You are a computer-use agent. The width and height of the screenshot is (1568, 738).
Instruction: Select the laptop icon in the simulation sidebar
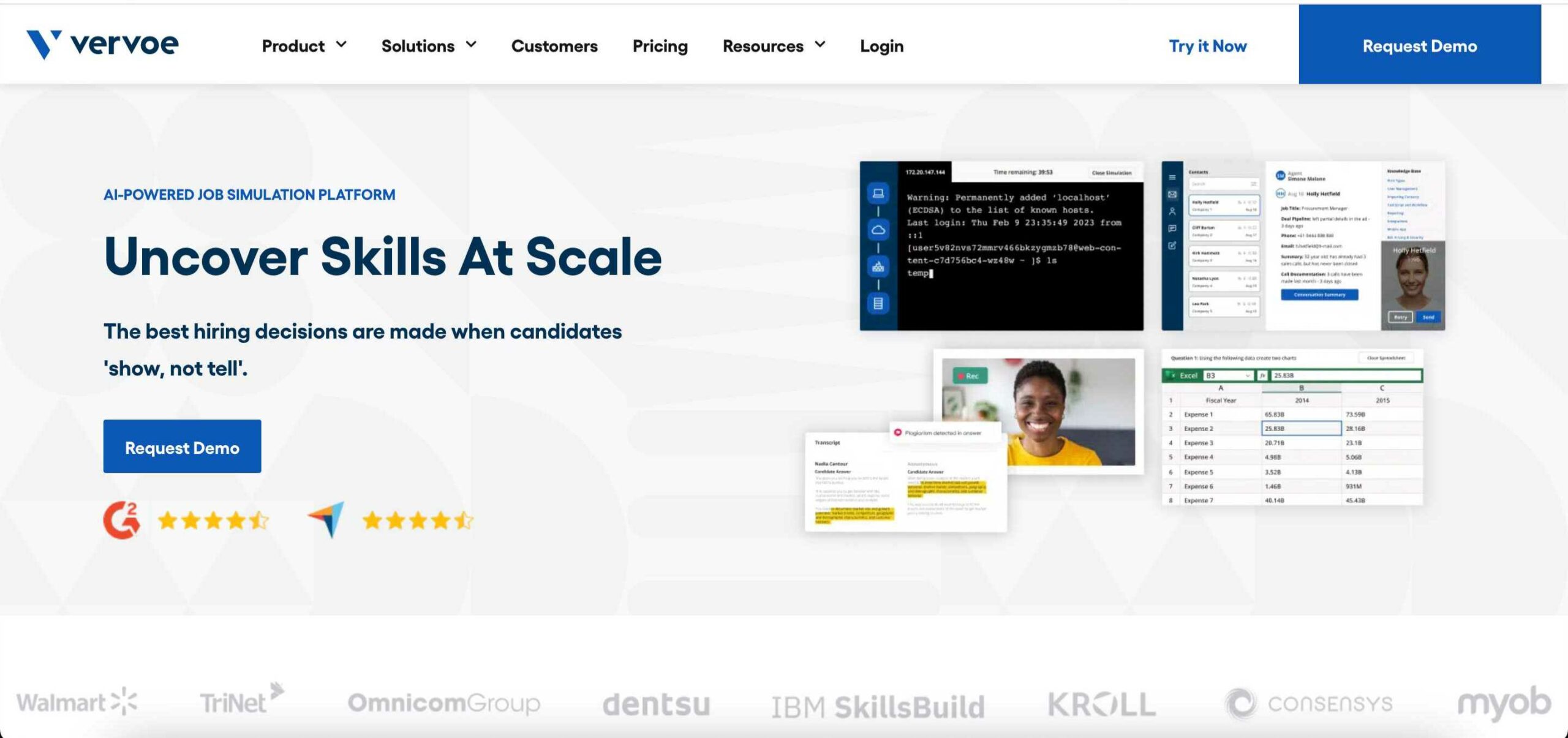(878, 193)
